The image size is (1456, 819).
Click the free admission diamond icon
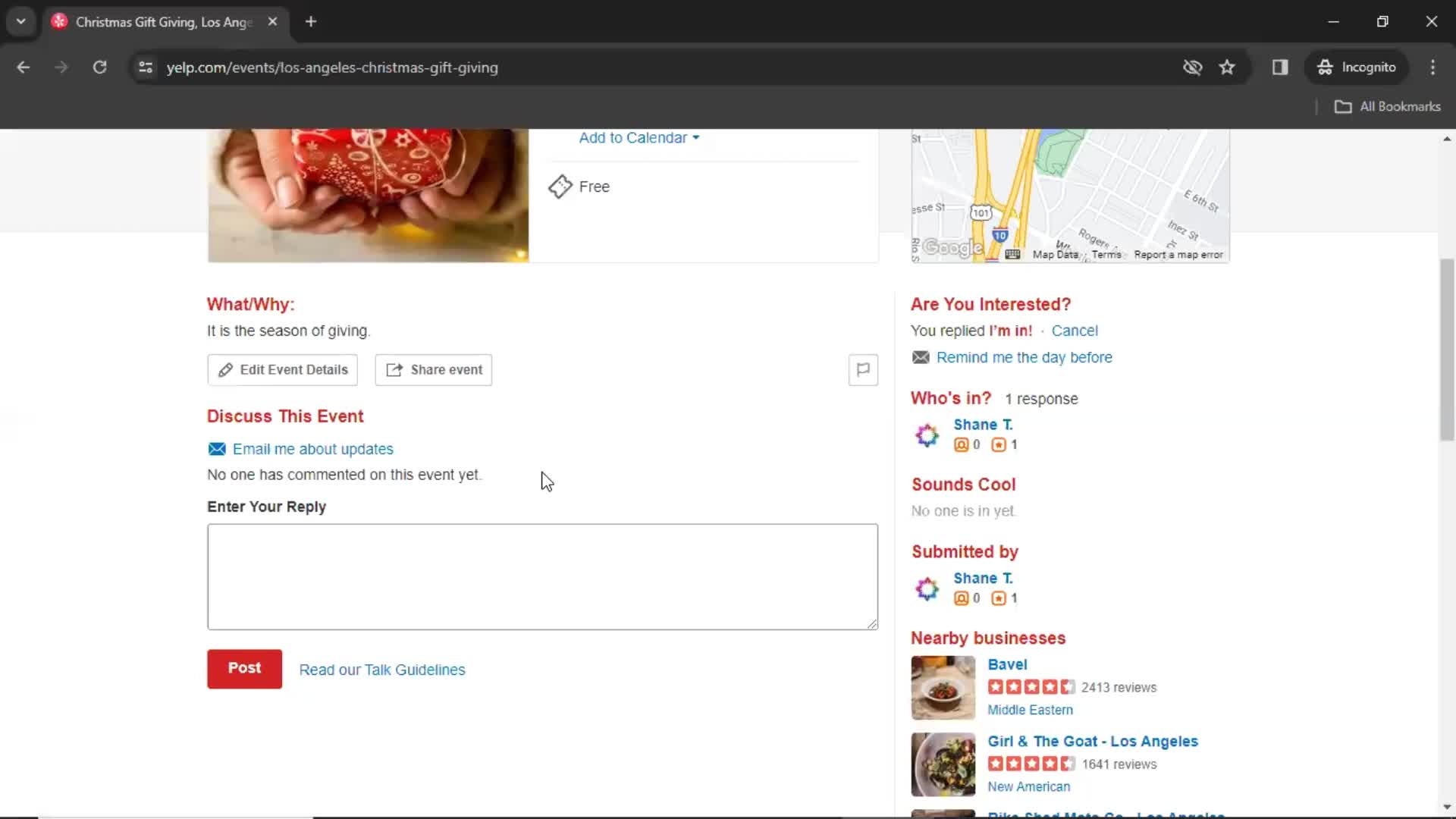click(x=560, y=186)
